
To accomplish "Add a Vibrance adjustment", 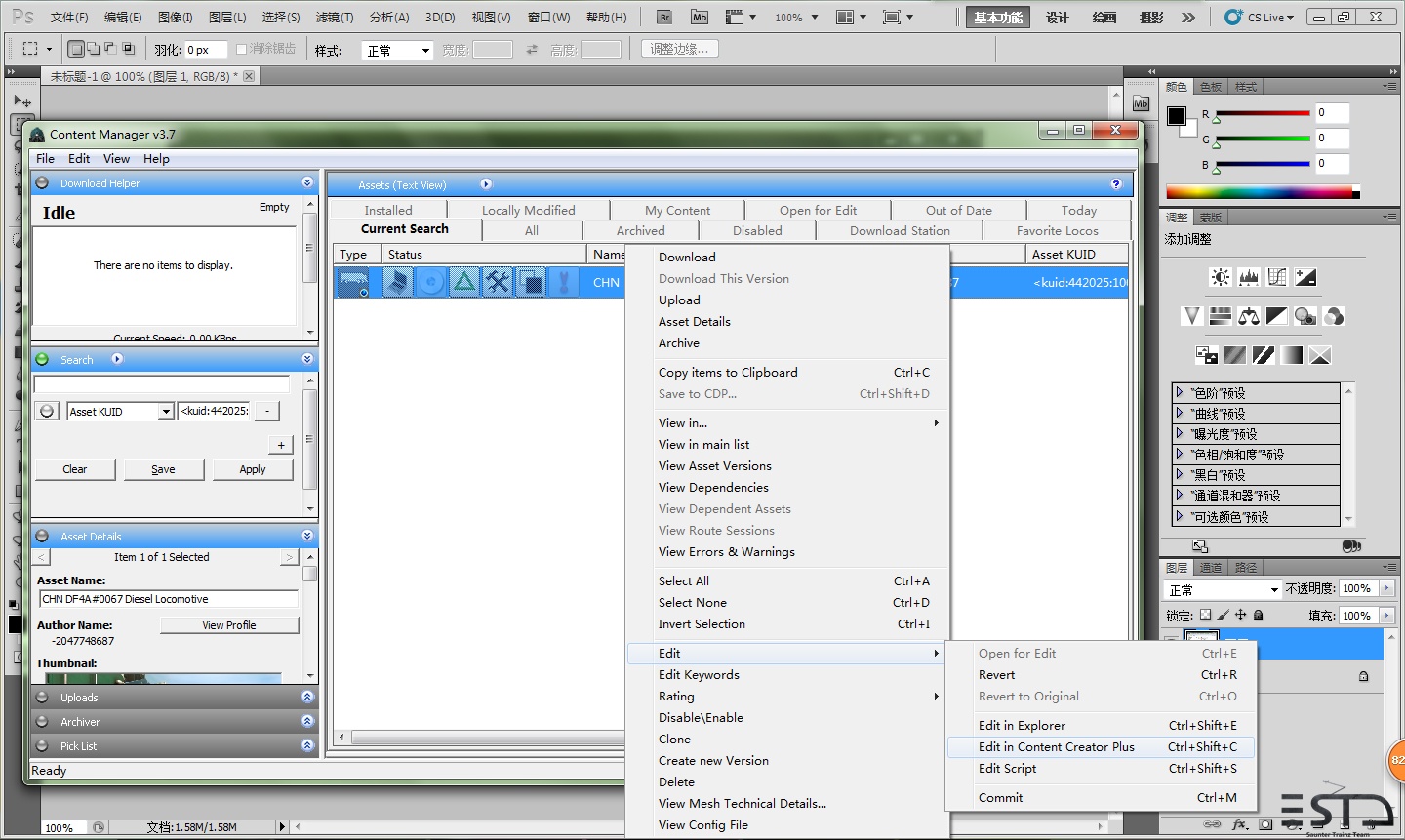I will click(x=1191, y=316).
